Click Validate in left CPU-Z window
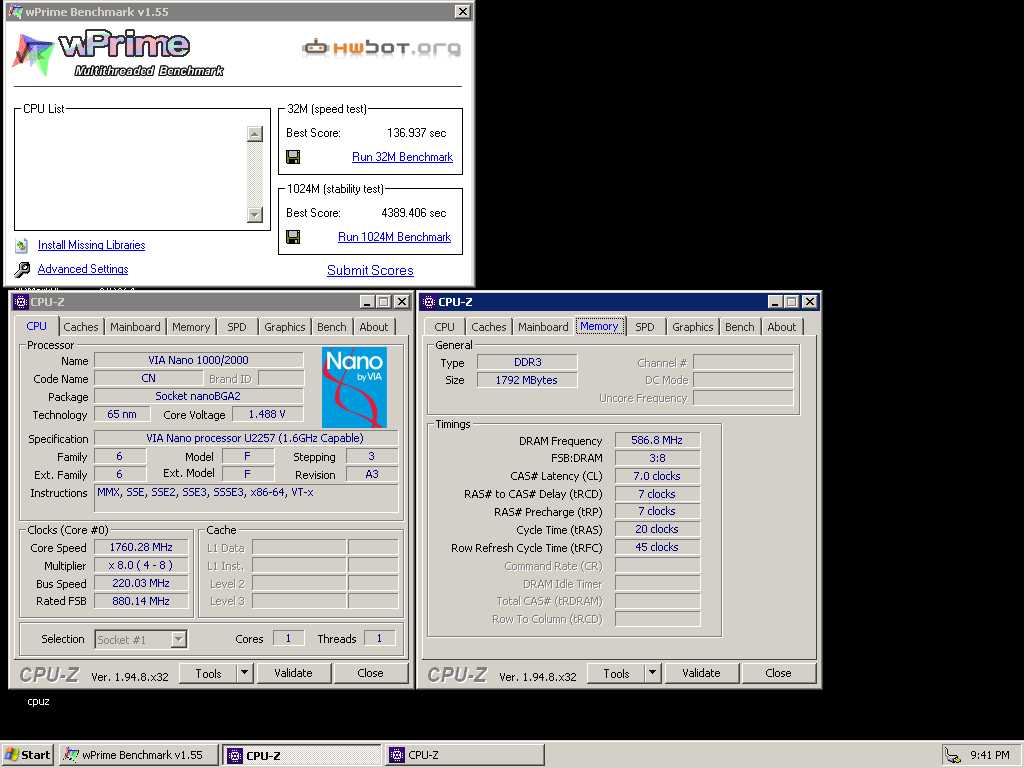 click(x=293, y=673)
